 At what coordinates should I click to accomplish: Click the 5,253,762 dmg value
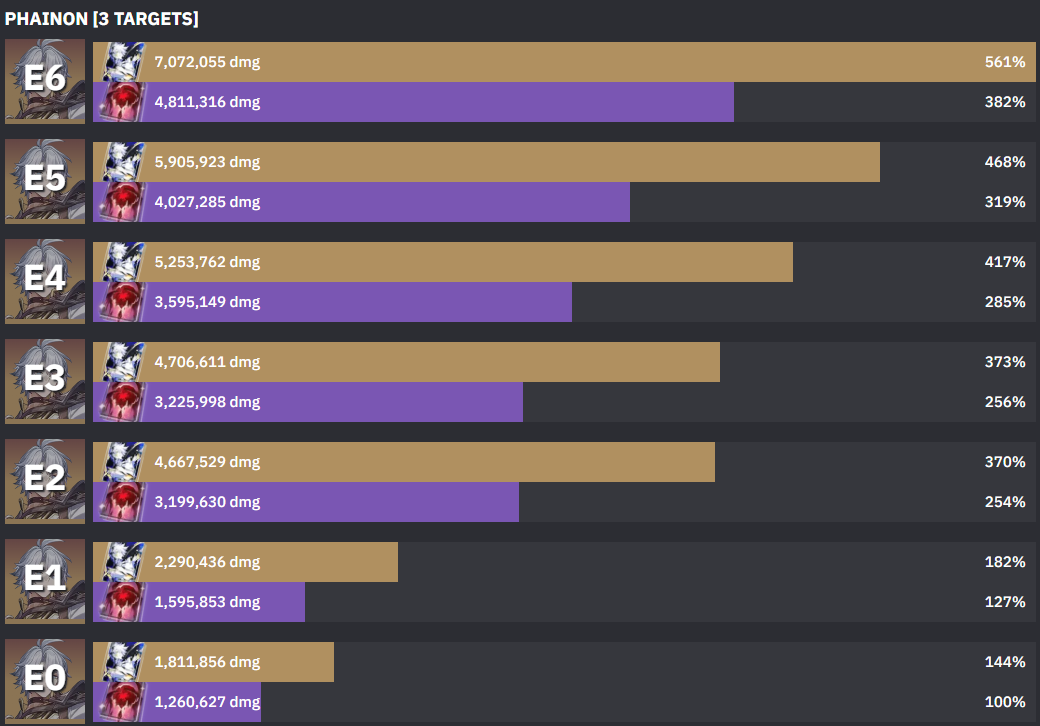[208, 262]
